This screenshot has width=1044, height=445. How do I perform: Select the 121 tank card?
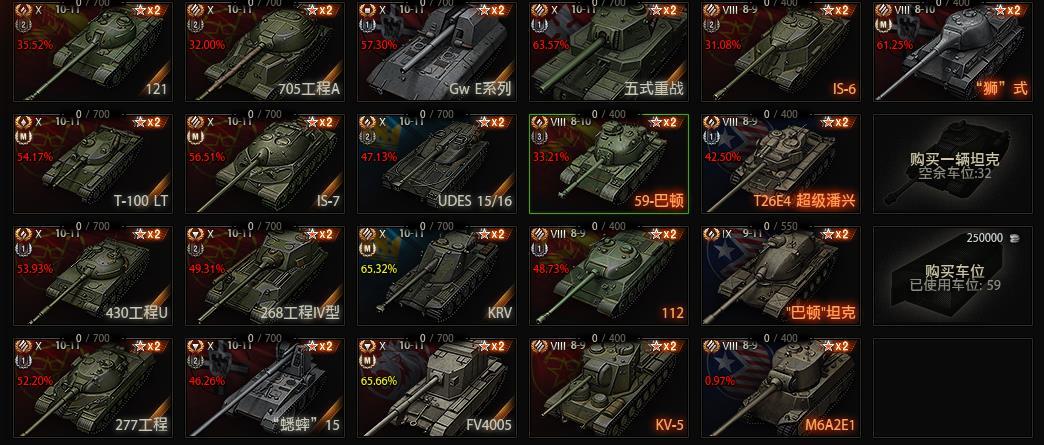pyautogui.click(x=93, y=51)
